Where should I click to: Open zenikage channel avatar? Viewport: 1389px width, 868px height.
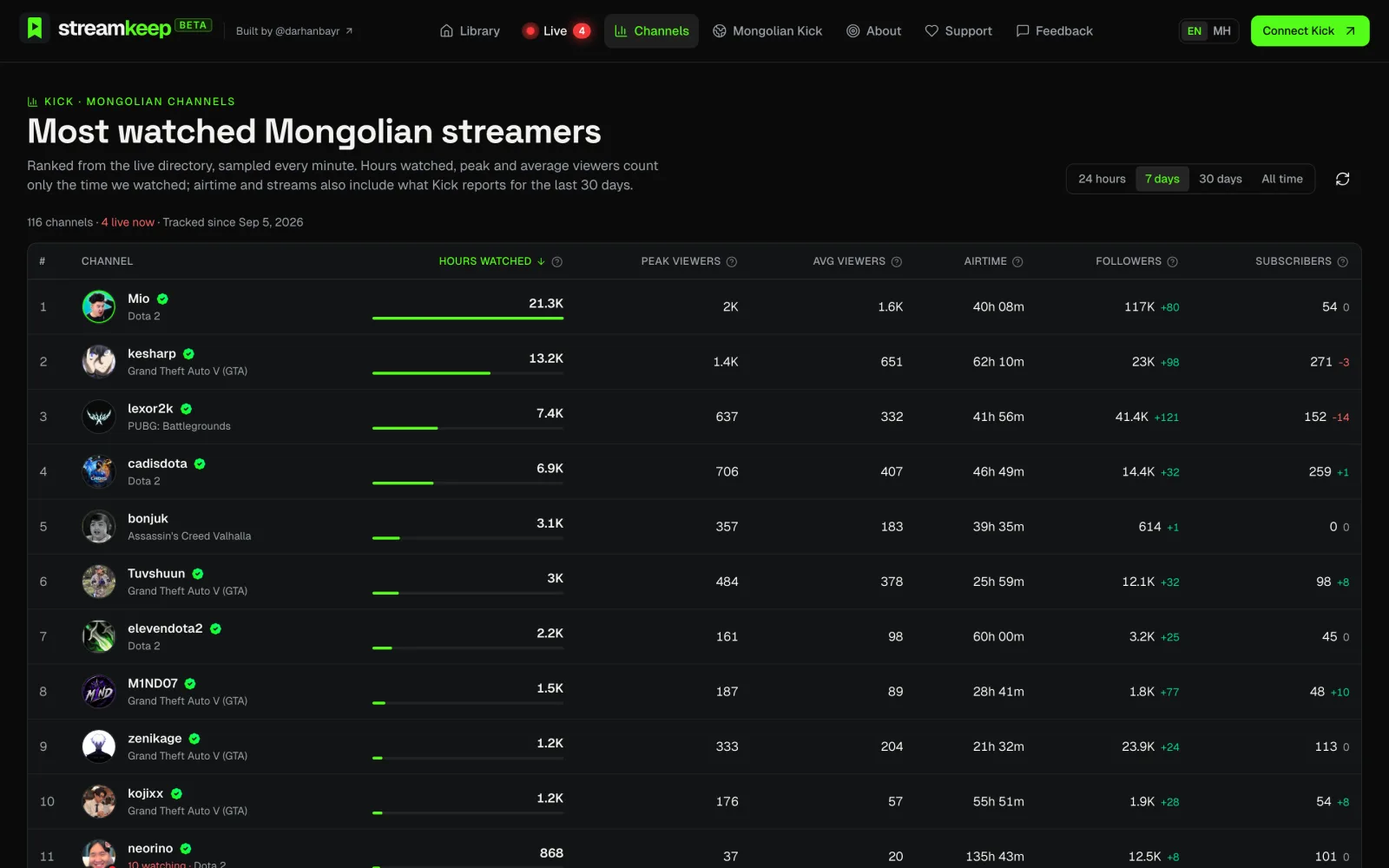click(x=99, y=746)
